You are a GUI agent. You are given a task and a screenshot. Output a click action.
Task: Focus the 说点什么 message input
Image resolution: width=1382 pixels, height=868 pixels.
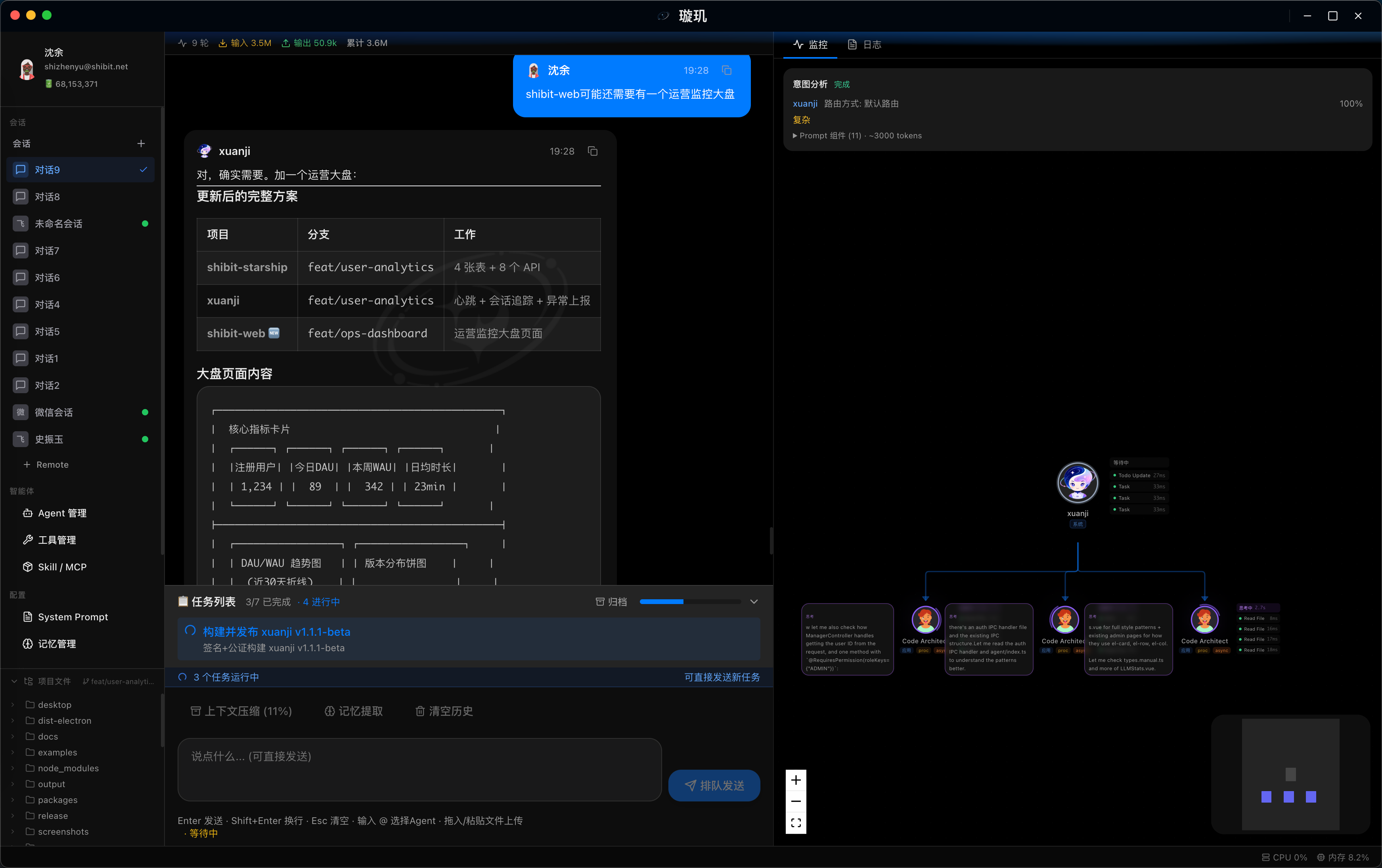419,769
